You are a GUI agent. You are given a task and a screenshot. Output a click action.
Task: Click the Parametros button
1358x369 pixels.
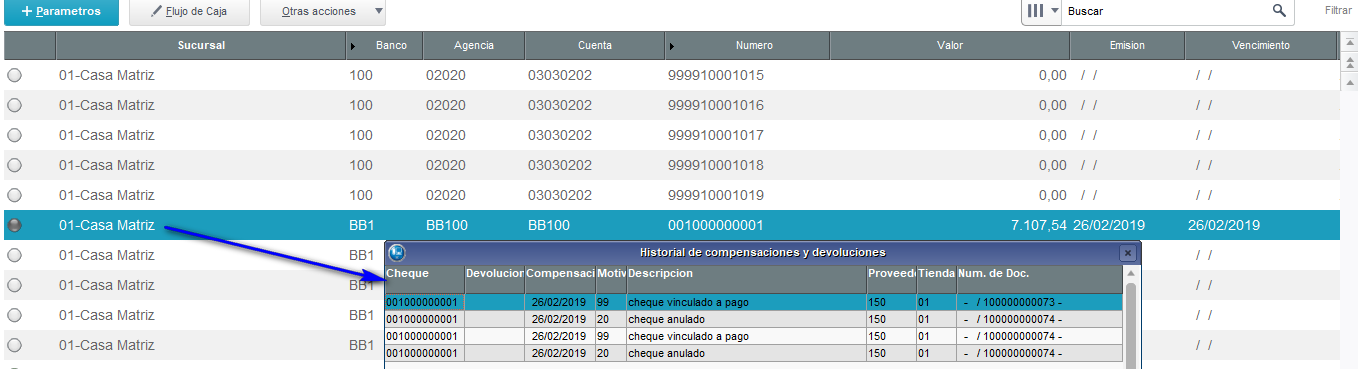tap(61, 12)
